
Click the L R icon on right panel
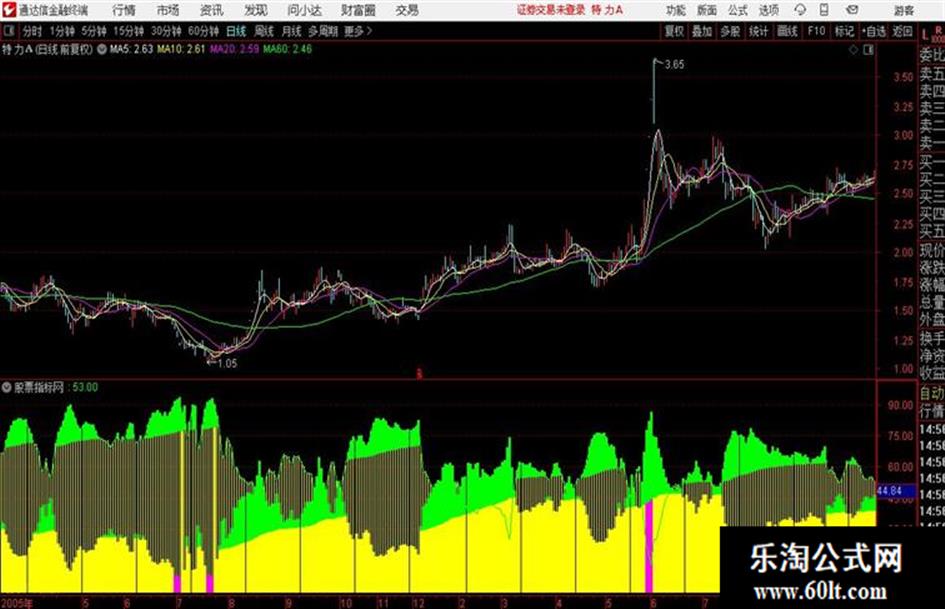click(932, 34)
